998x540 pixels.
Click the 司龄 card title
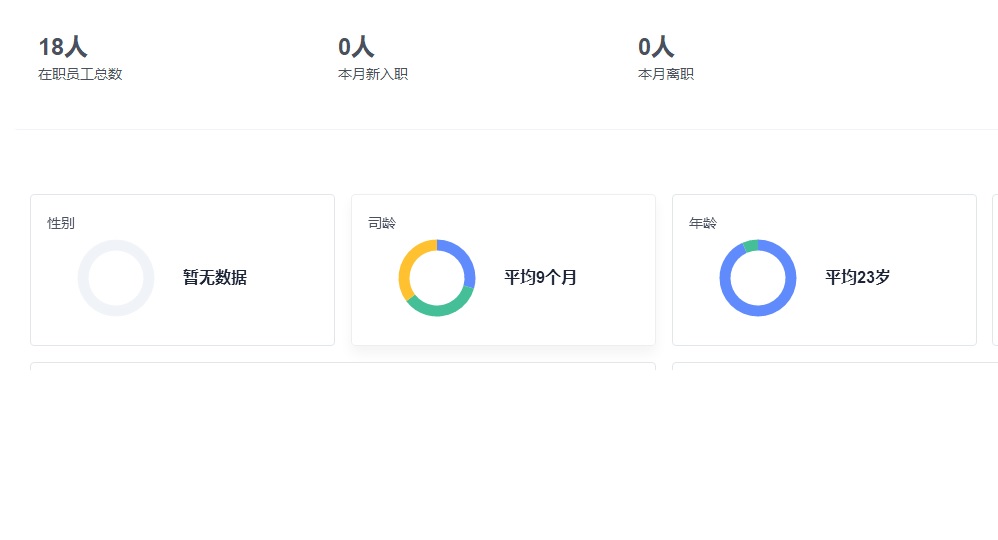click(x=382, y=223)
